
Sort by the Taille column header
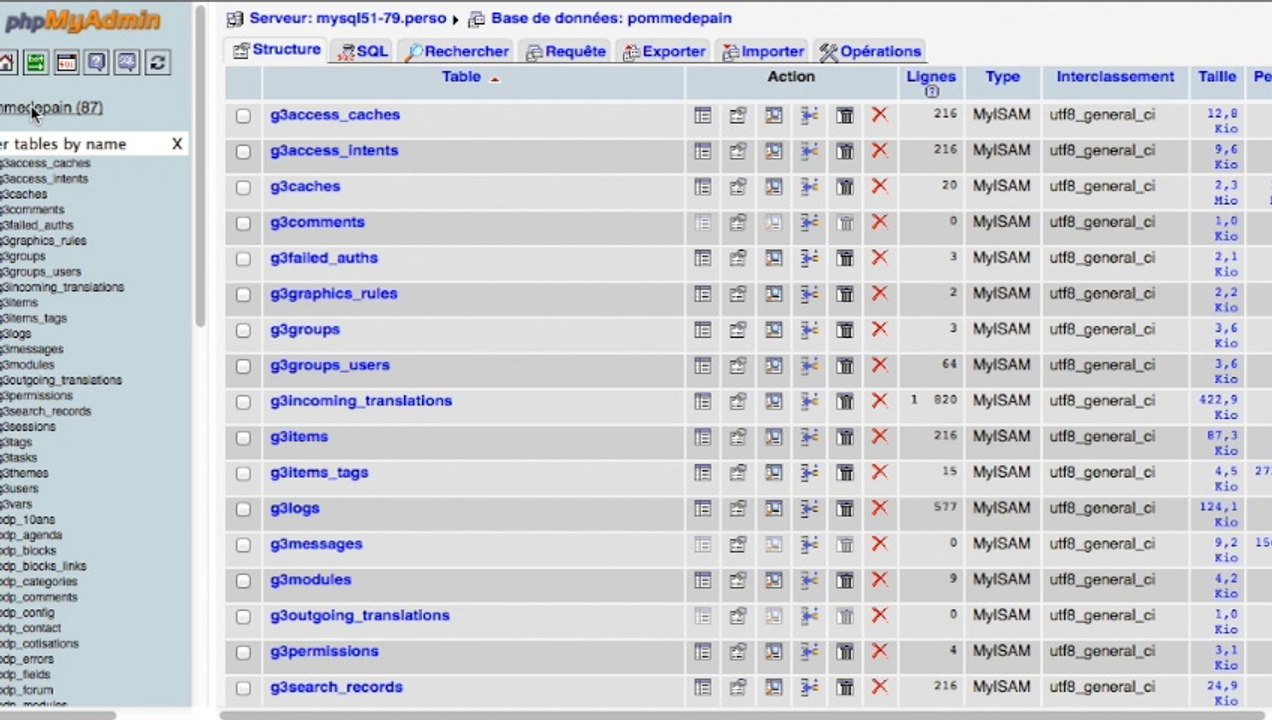tap(1217, 76)
